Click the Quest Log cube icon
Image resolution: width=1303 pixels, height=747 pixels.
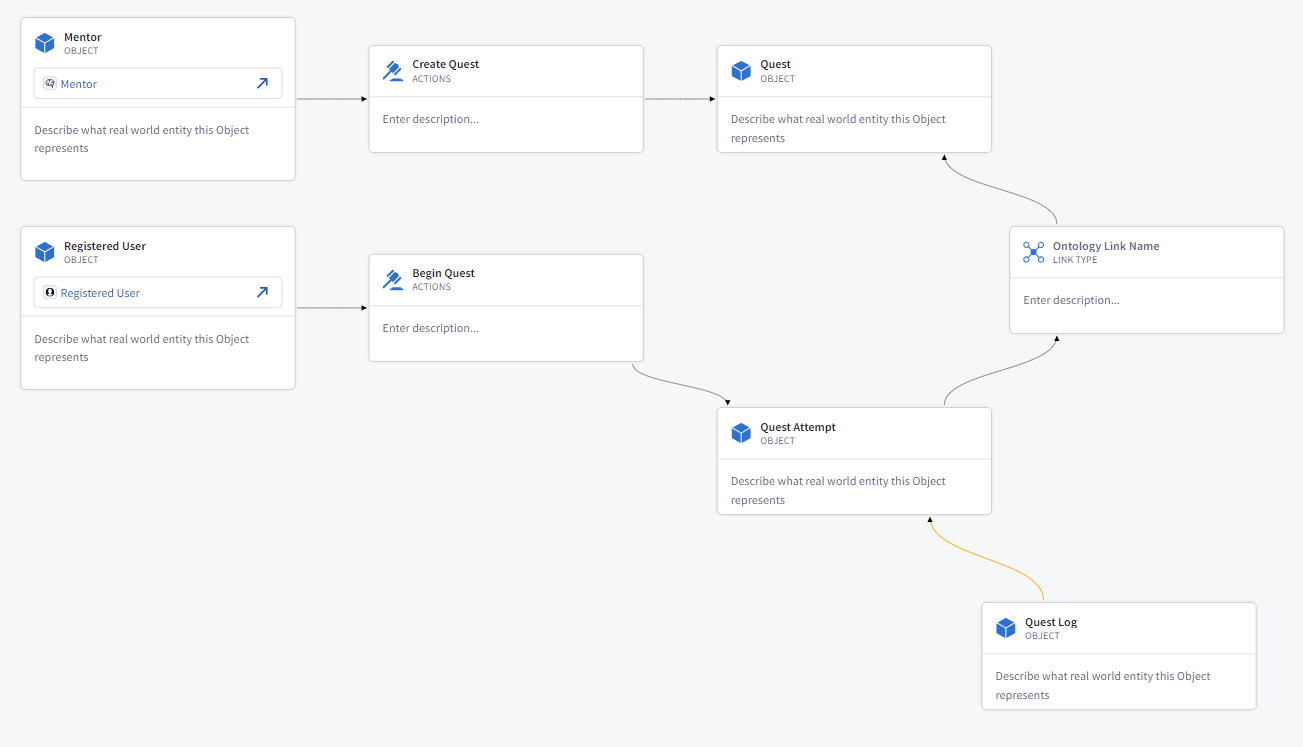pos(1005,628)
